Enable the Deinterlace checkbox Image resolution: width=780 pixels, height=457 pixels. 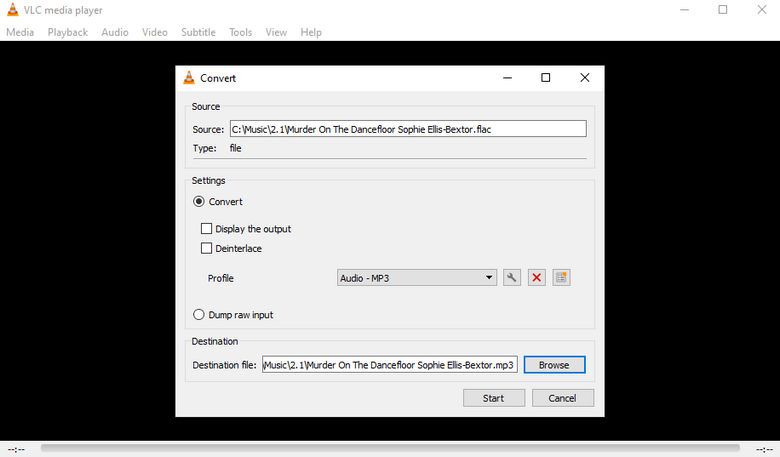pyautogui.click(x=206, y=248)
